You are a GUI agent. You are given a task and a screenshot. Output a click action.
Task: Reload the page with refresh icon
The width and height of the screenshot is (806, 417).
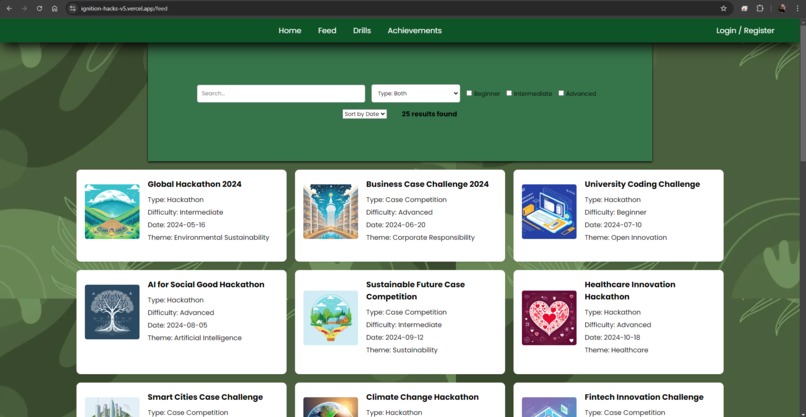(39, 9)
